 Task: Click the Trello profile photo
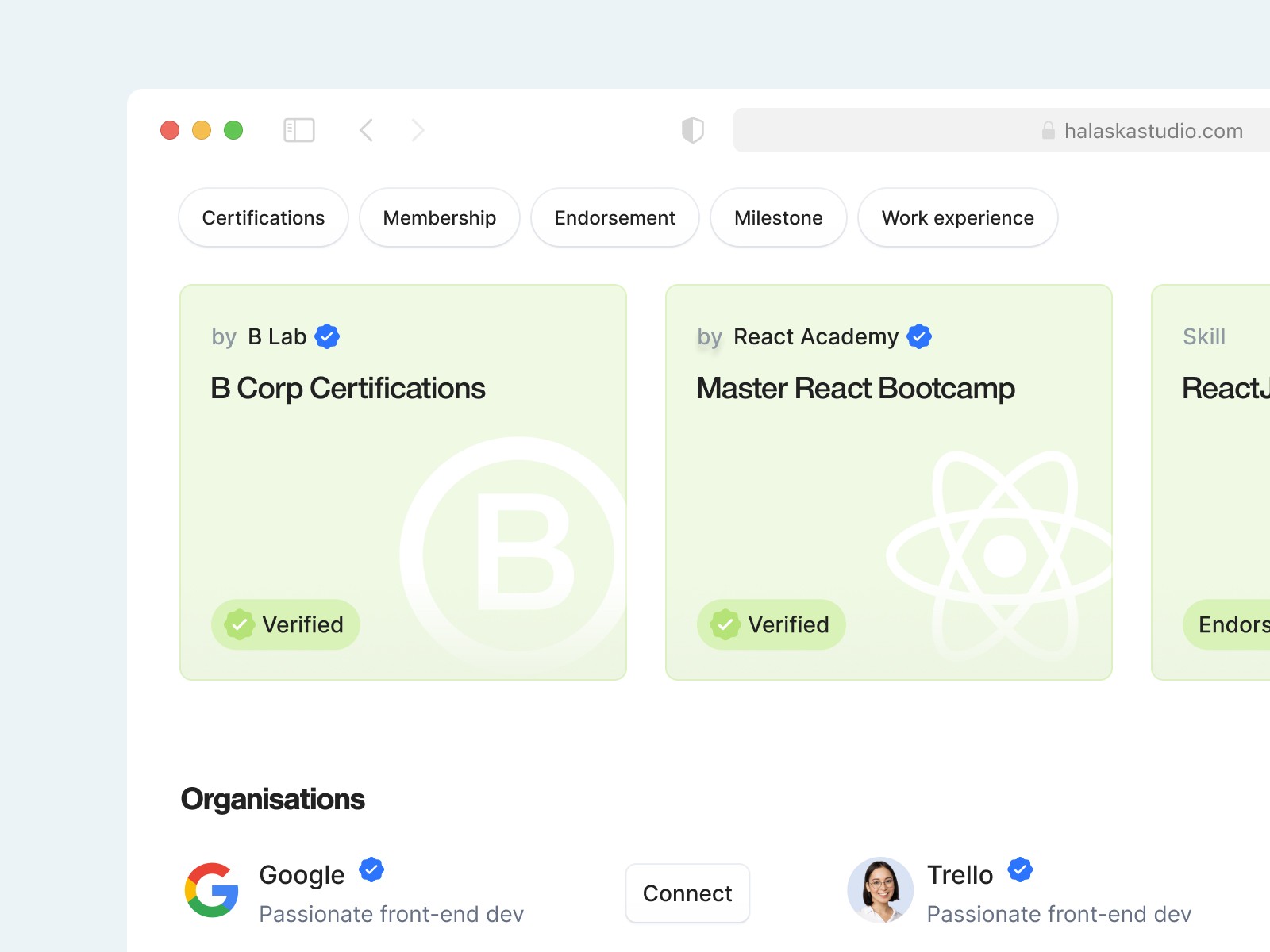880,890
